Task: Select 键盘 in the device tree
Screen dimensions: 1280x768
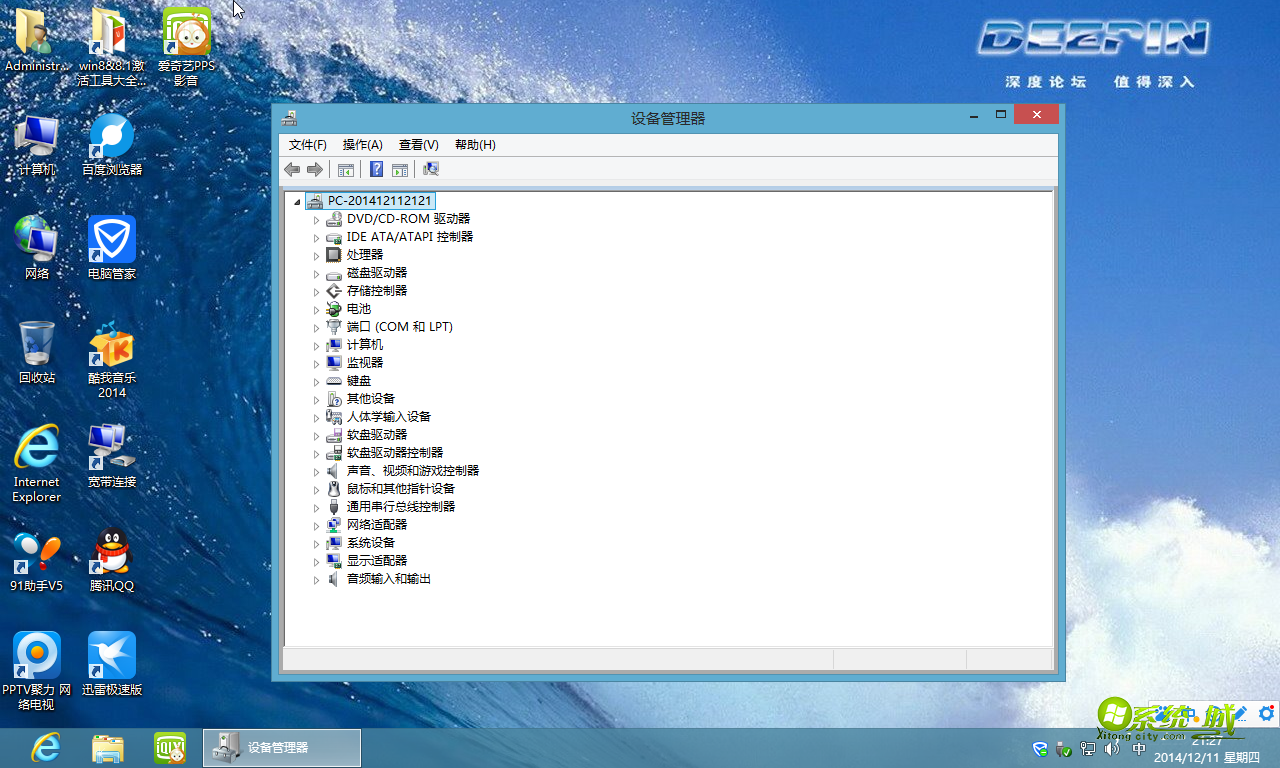Action: [358, 380]
